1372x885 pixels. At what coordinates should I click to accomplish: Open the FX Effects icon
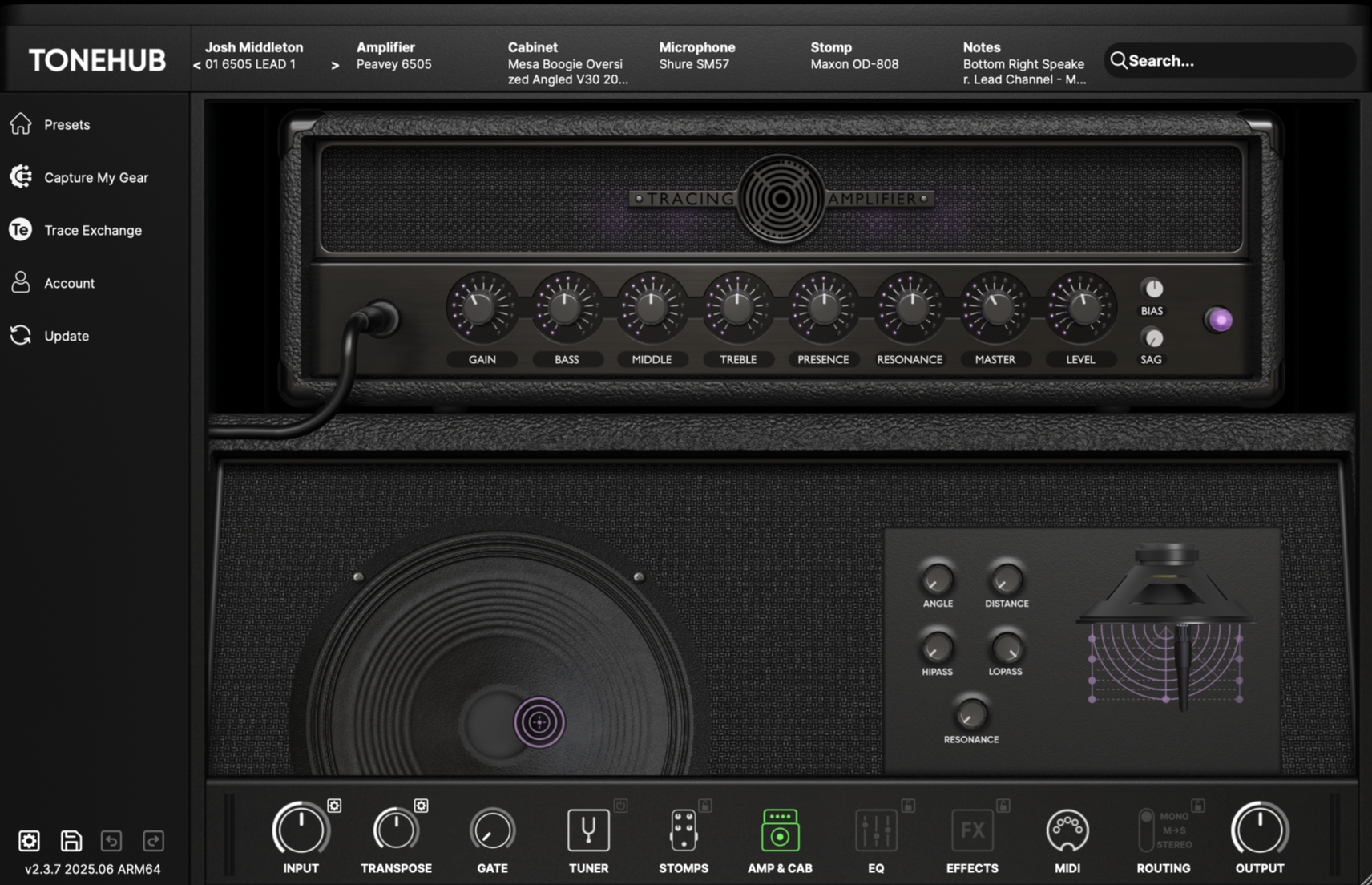[x=972, y=830]
